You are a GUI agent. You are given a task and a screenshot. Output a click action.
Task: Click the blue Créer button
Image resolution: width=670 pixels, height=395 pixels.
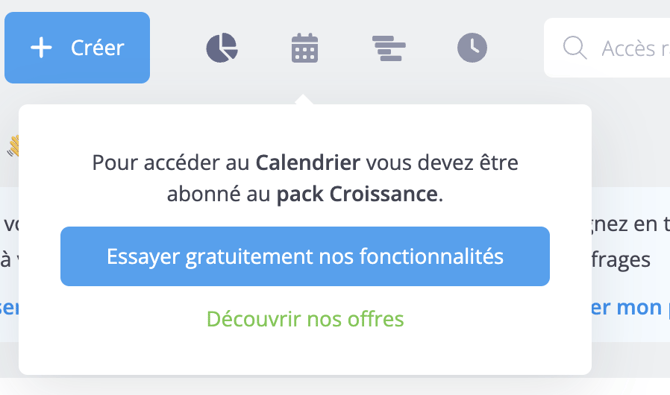pos(77,47)
